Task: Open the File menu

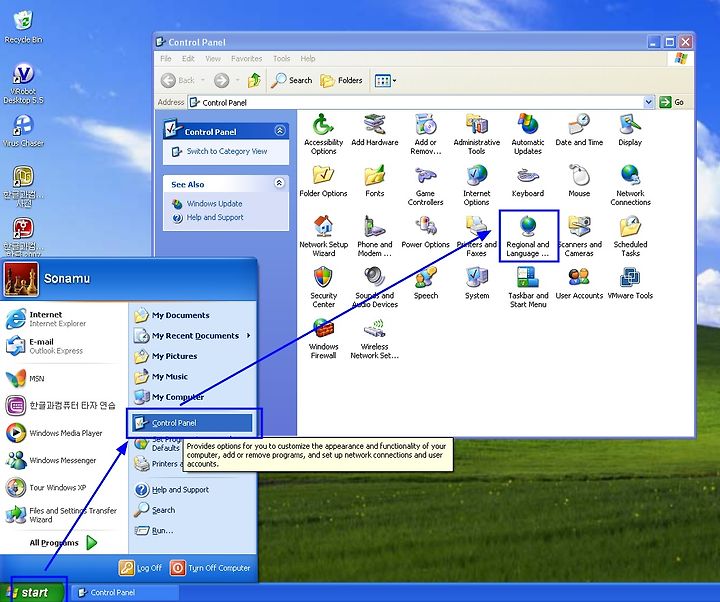Action: (166, 59)
